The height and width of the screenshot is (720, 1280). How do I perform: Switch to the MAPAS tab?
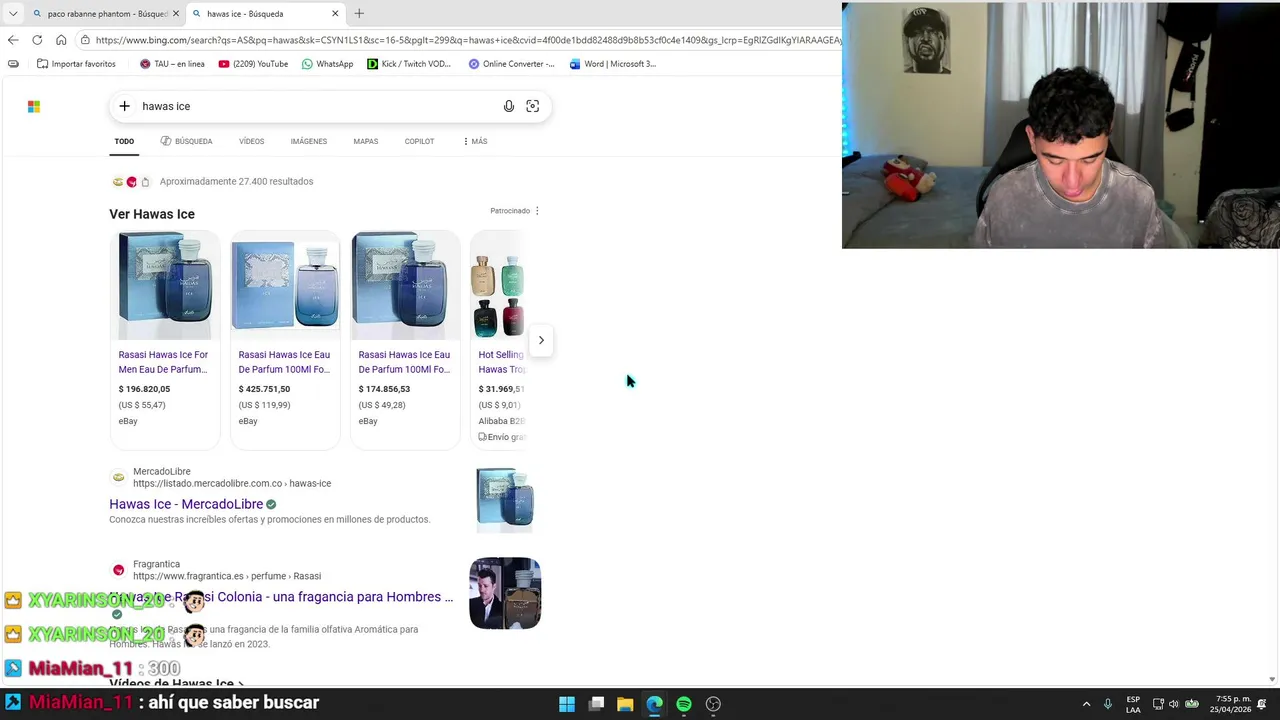pos(365,142)
